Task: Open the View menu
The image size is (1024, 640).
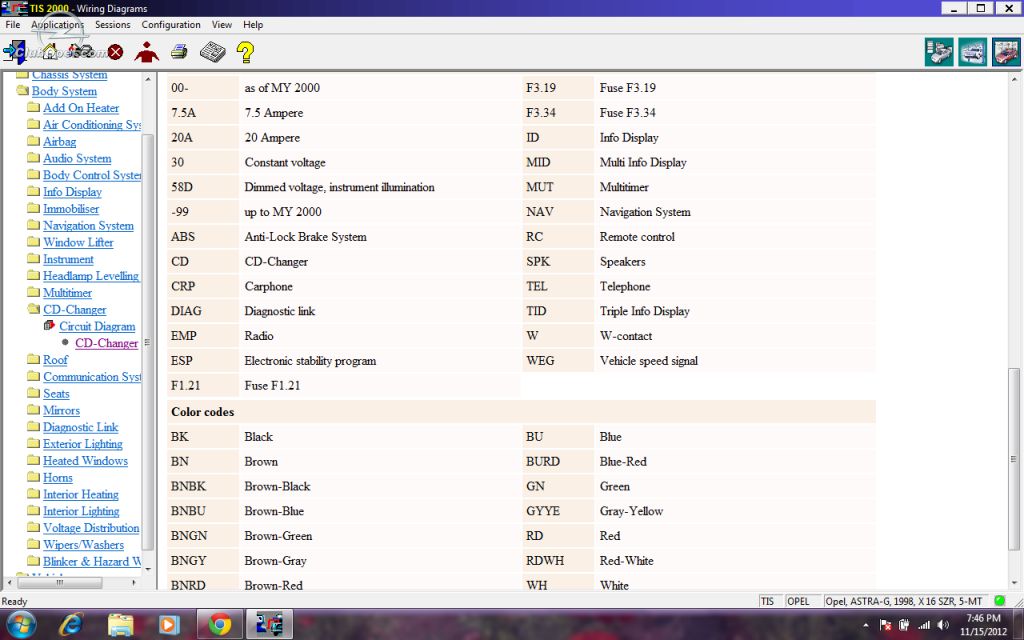Action: tap(221, 25)
